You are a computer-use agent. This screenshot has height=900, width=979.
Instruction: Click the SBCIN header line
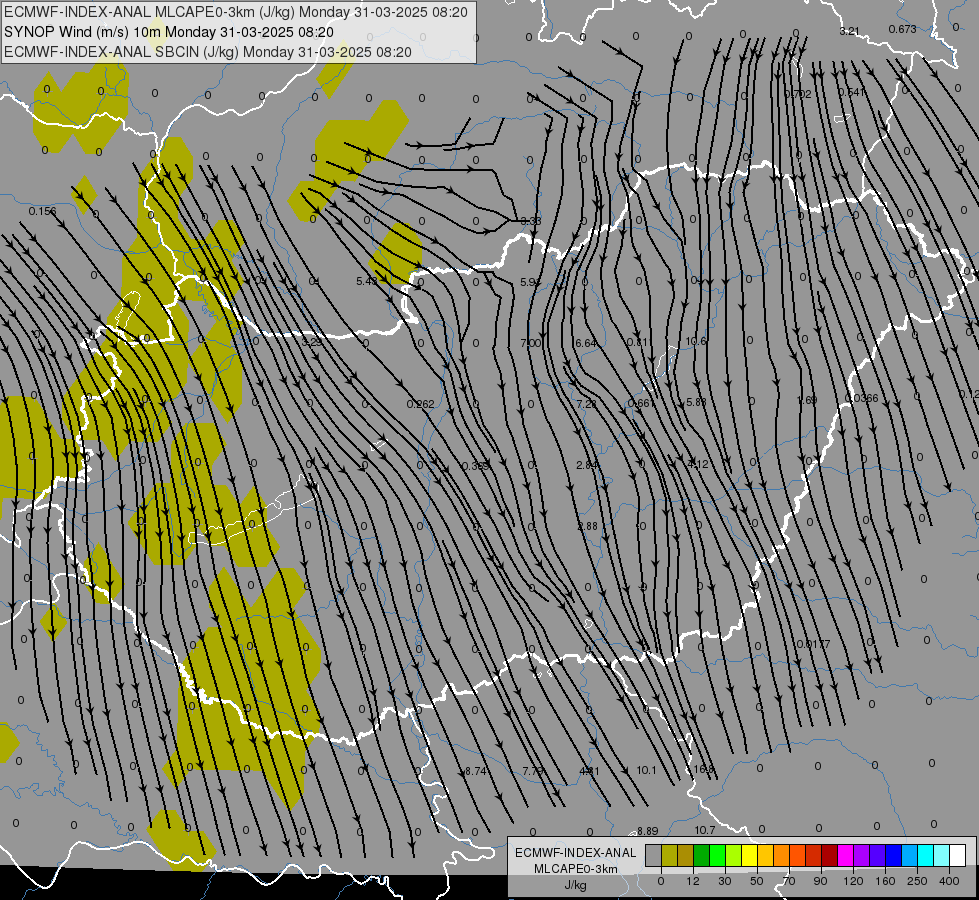(x=208, y=52)
